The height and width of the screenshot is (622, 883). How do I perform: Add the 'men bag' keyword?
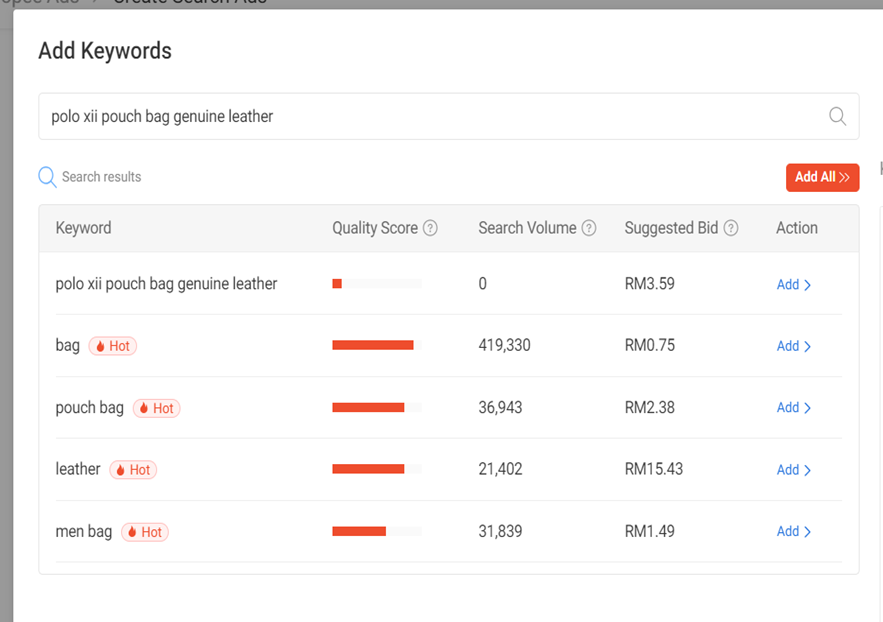coord(793,532)
